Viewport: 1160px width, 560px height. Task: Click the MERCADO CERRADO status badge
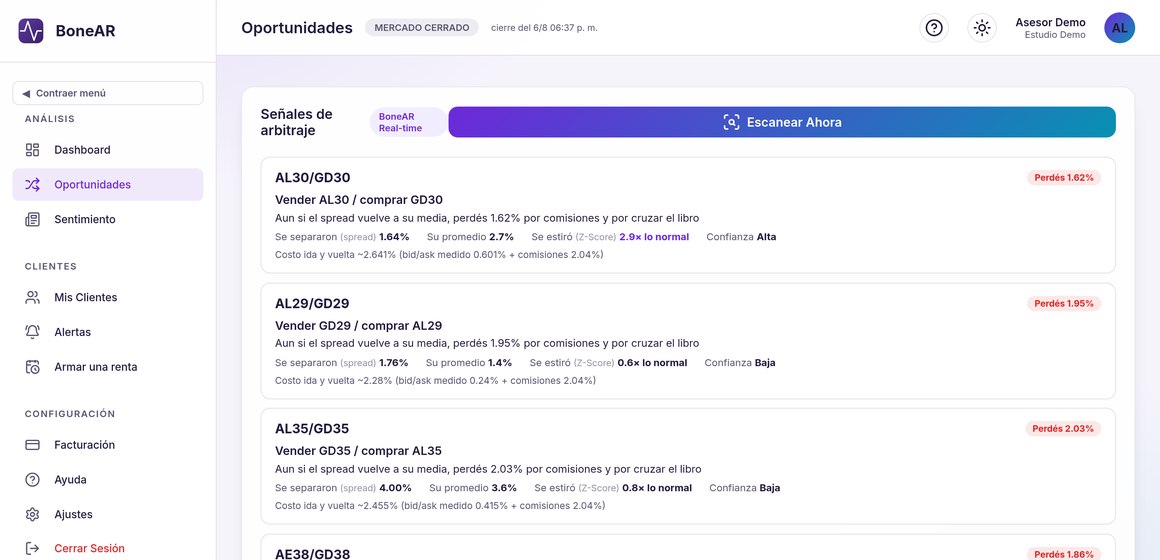[422, 28]
